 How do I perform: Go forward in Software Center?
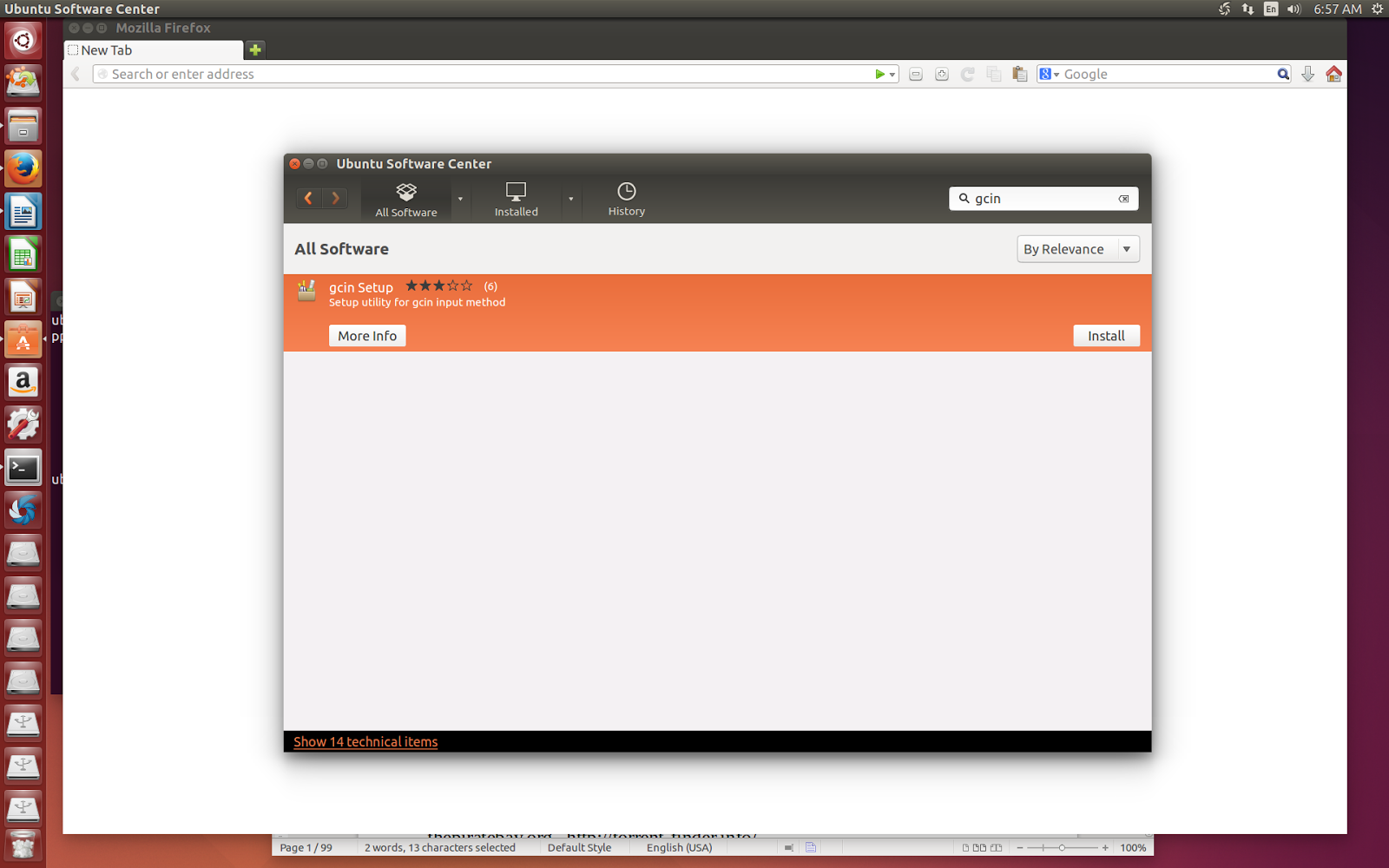335,198
